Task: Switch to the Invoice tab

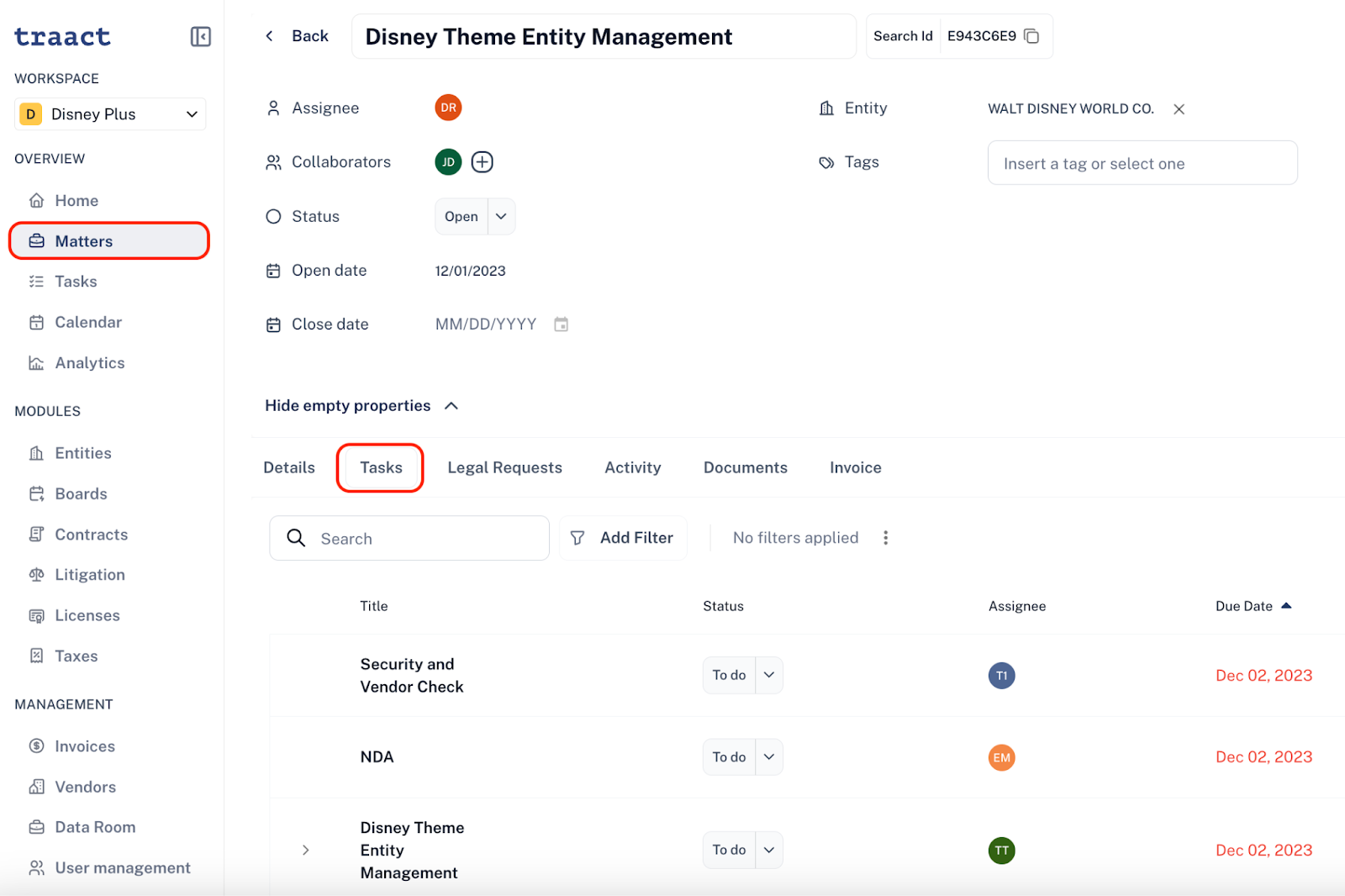Action: point(856,468)
